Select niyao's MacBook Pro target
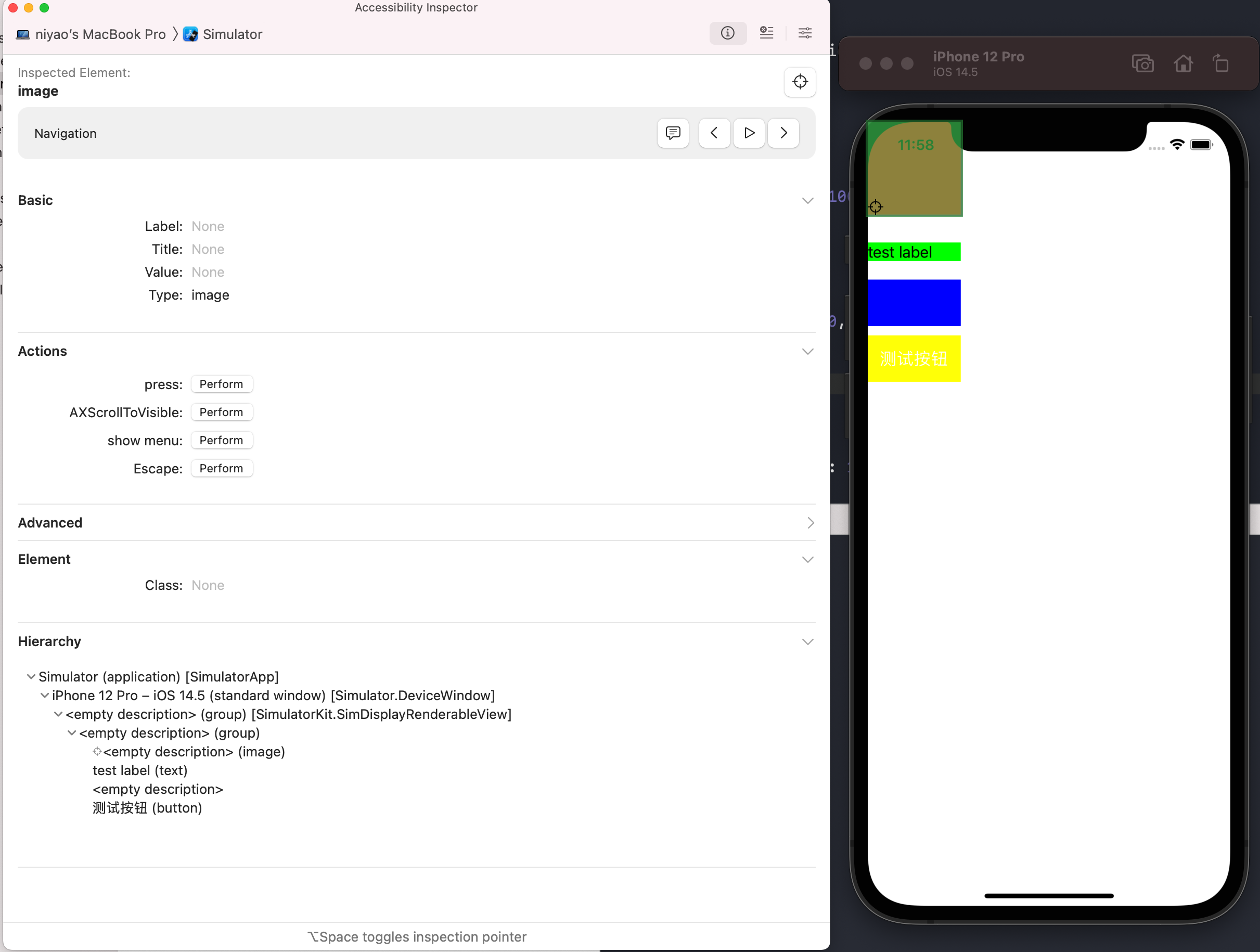The width and height of the screenshot is (1260, 952). pyautogui.click(x=100, y=35)
